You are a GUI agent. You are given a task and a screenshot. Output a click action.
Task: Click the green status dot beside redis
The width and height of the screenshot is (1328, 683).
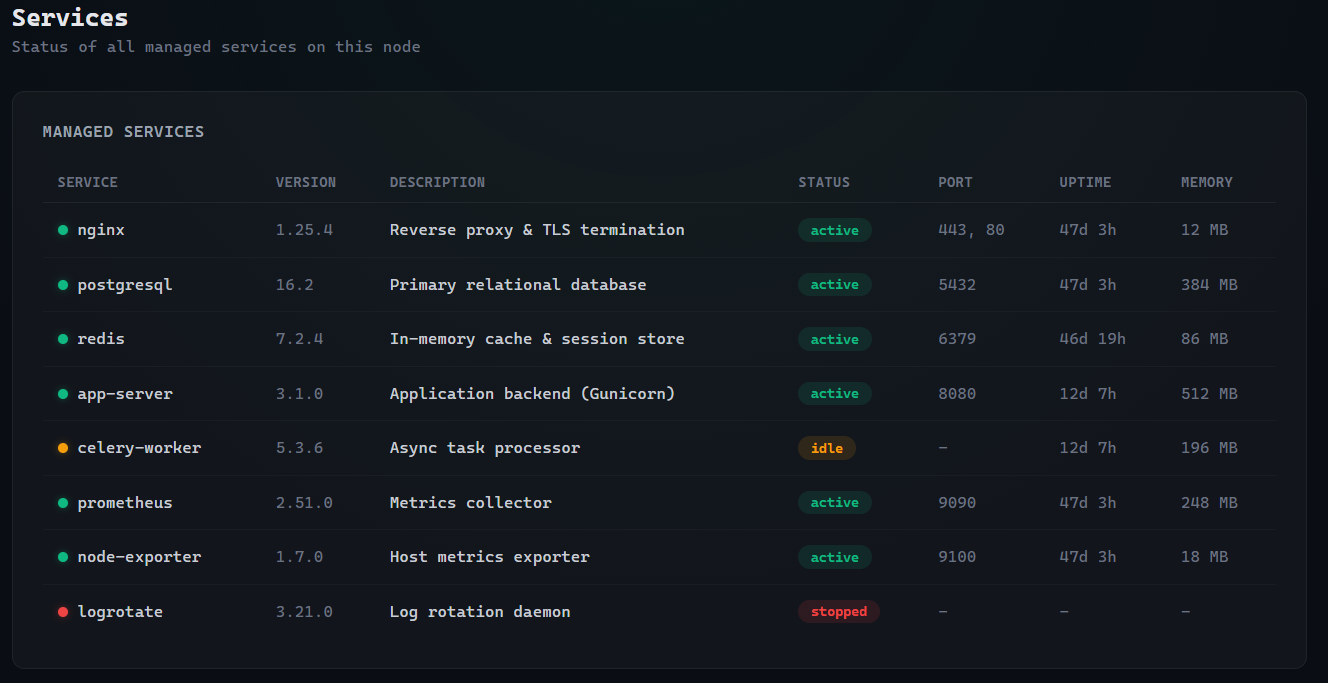click(63, 339)
